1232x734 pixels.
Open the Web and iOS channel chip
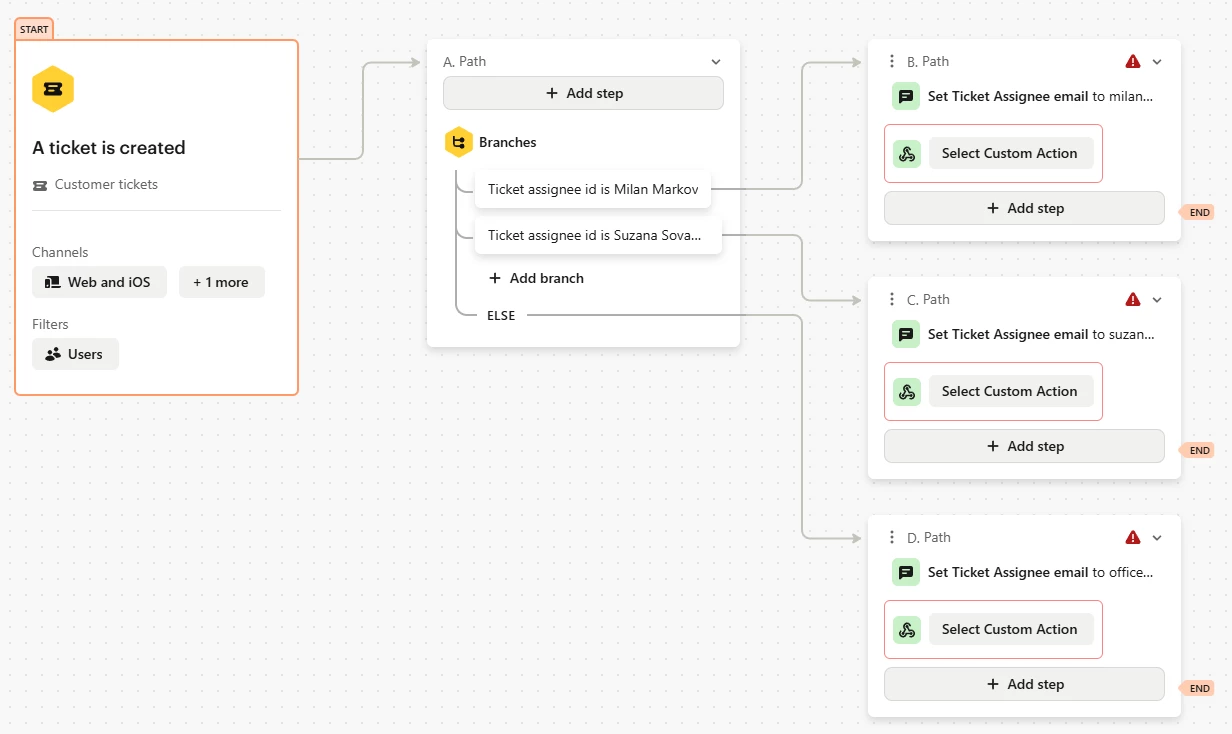99,282
